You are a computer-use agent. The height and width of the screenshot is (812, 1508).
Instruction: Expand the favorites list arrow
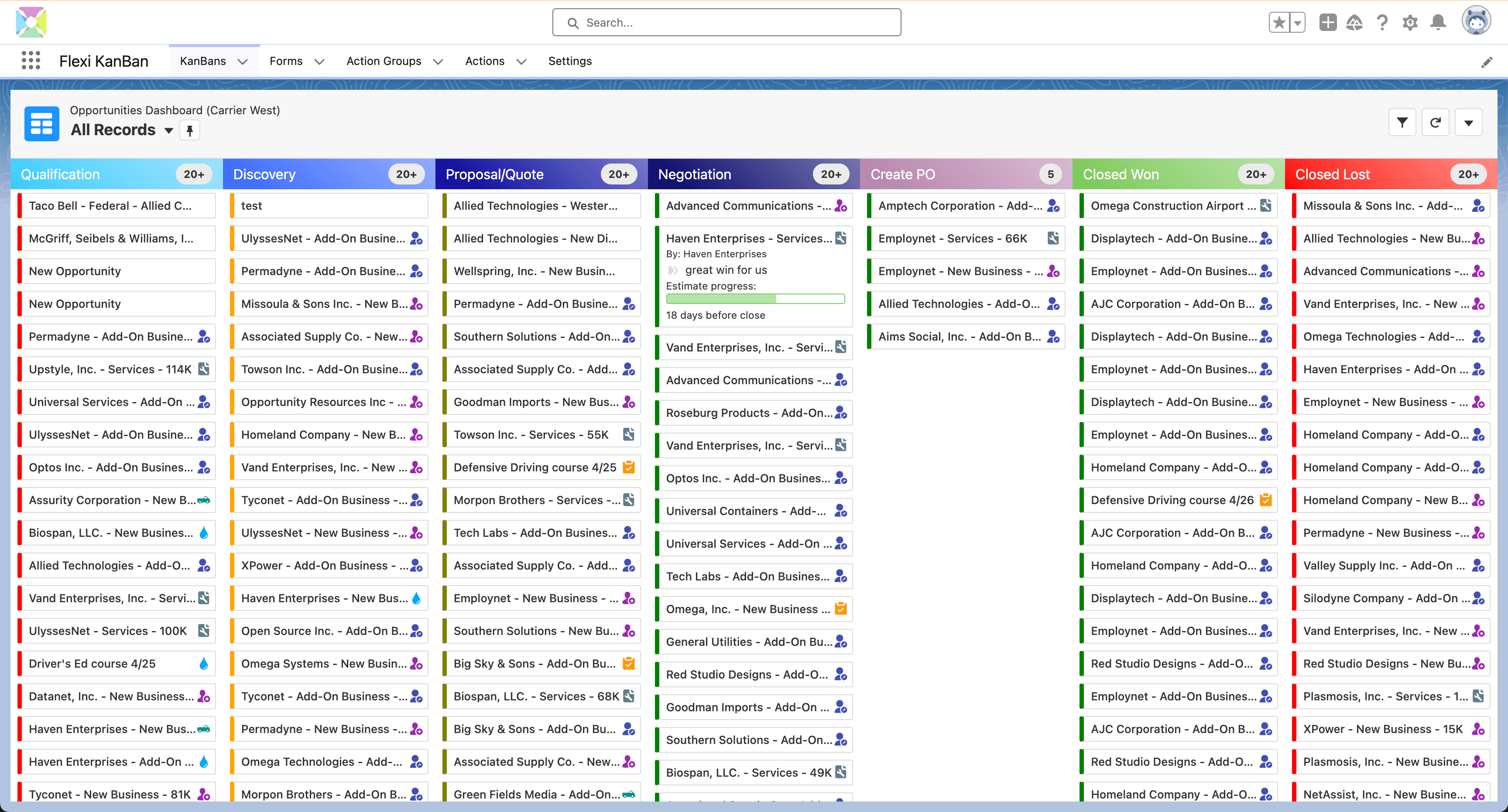coord(1297,23)
